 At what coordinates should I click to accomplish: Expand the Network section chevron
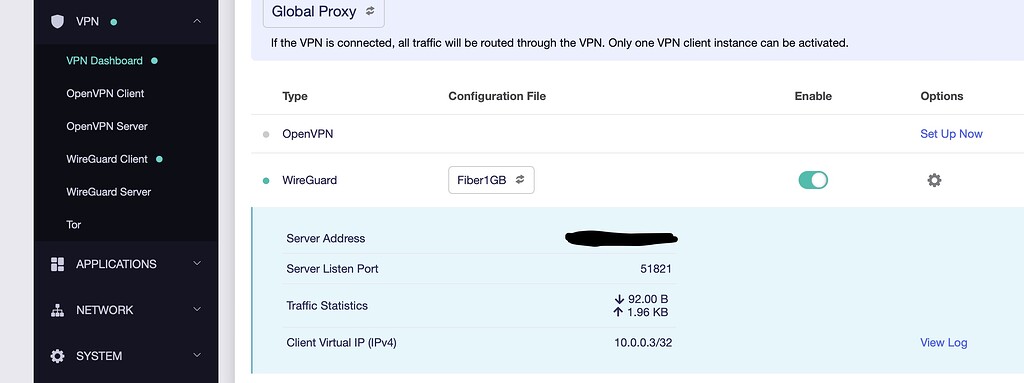197,310
